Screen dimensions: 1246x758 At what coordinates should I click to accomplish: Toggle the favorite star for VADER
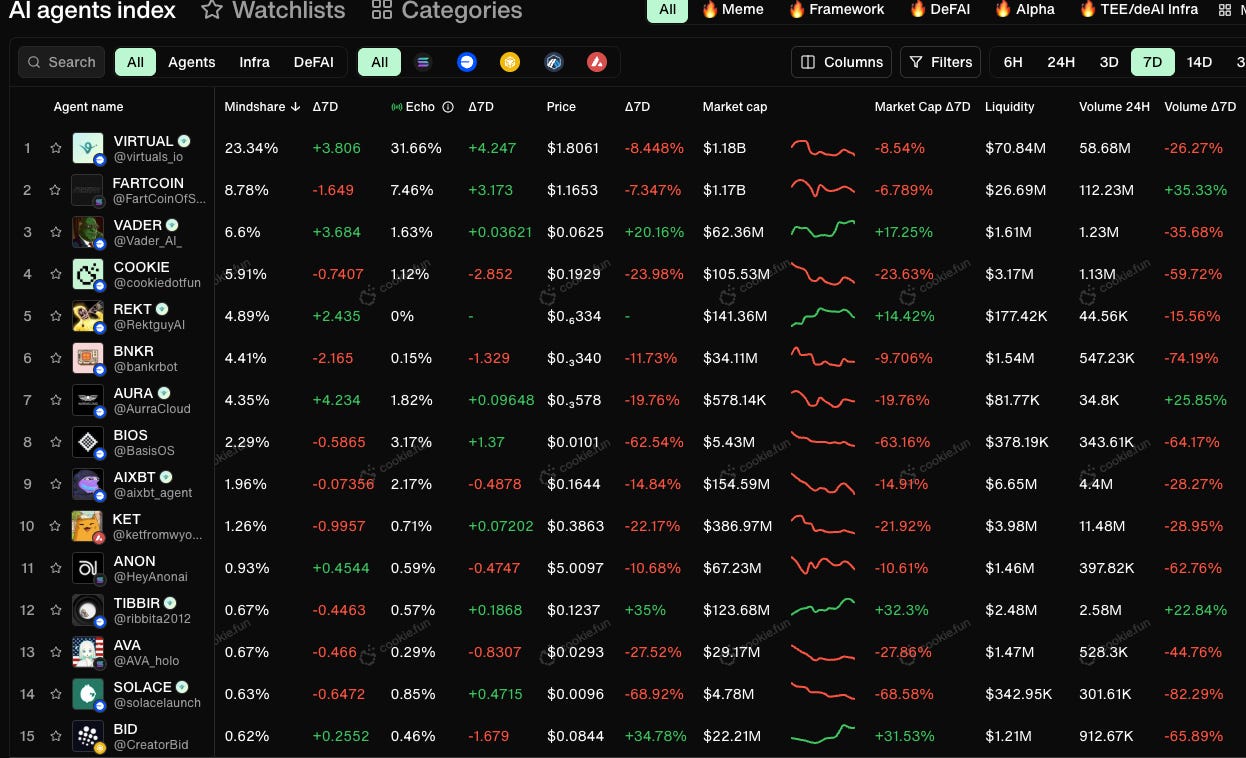56,232
